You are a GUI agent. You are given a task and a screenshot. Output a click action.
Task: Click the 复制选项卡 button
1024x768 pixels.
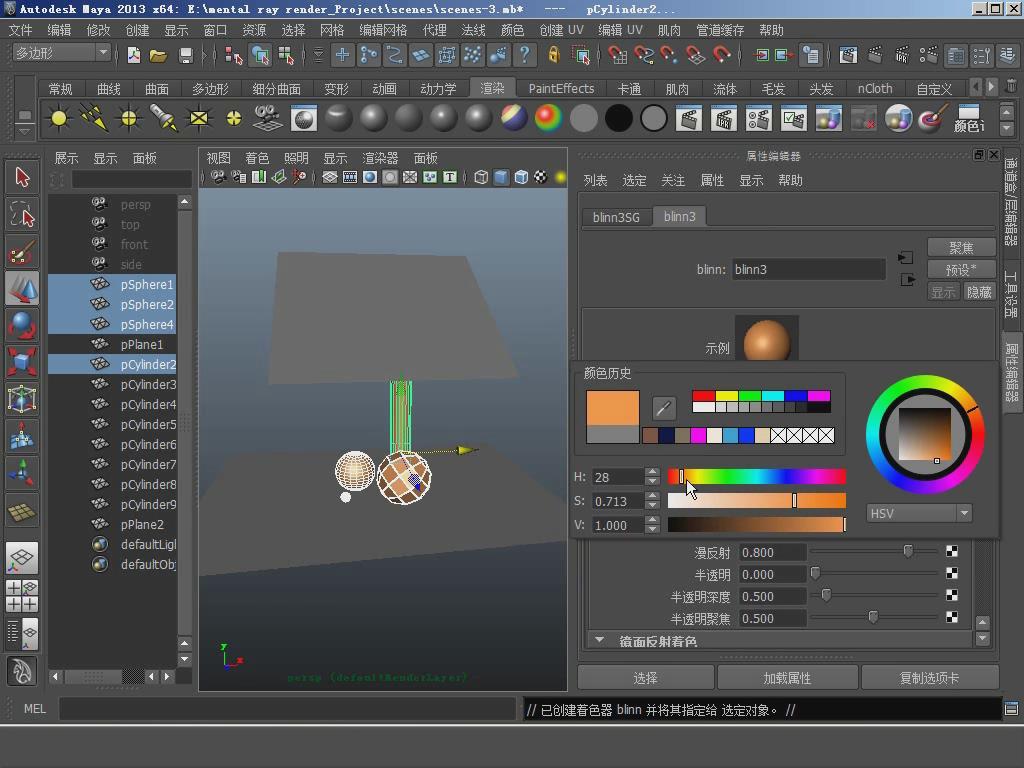tap(929, 678)
